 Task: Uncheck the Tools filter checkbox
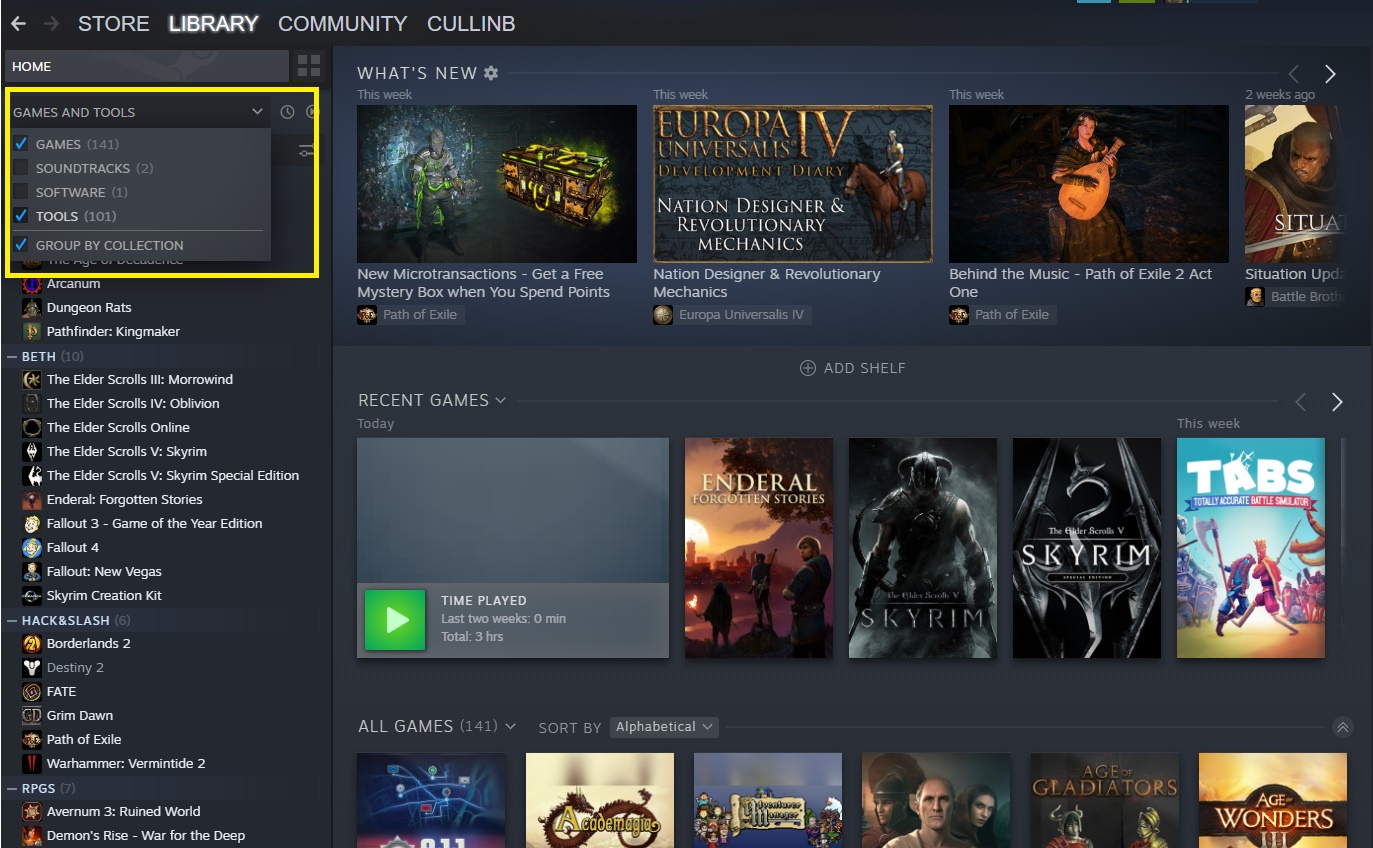(21, 216)
